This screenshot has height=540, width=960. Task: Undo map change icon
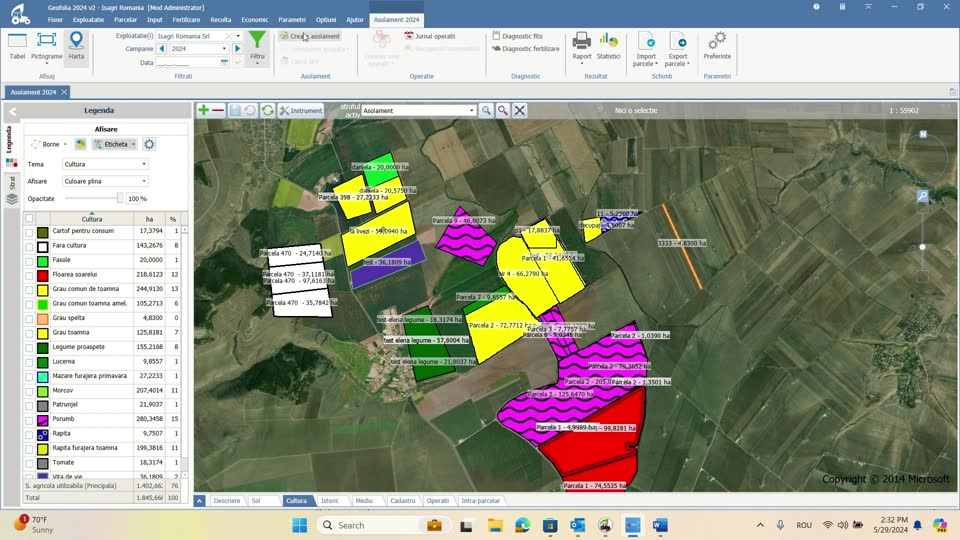[x=250, y=110]
